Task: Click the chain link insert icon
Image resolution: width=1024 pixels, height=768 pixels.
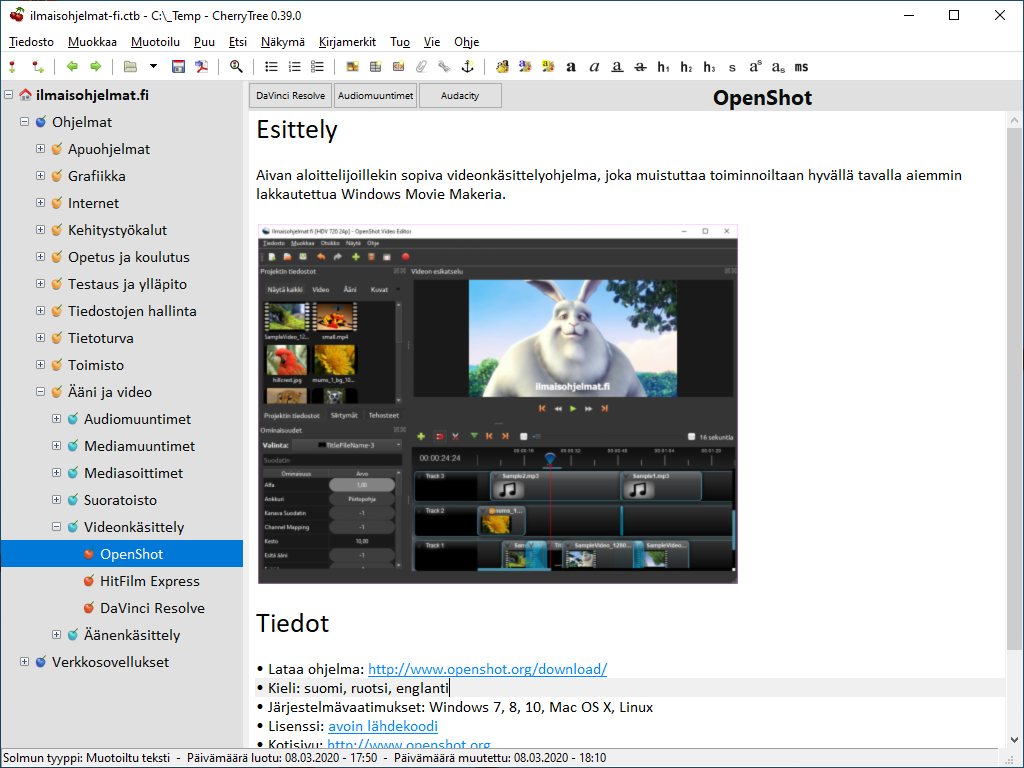Action: 444,67
